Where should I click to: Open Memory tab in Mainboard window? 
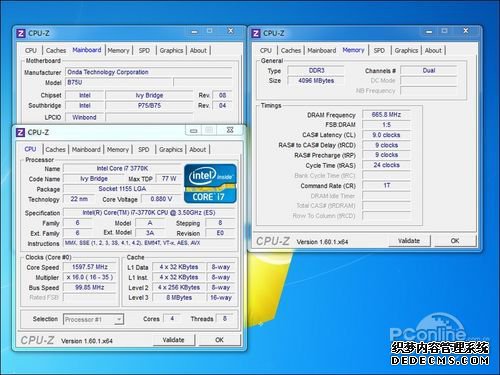pyautogui.click(x=118, y=51)
